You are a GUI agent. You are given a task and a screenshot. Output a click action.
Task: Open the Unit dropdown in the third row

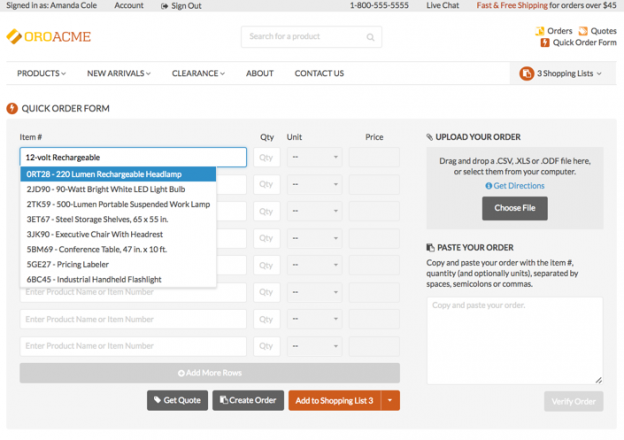[314, 211]
